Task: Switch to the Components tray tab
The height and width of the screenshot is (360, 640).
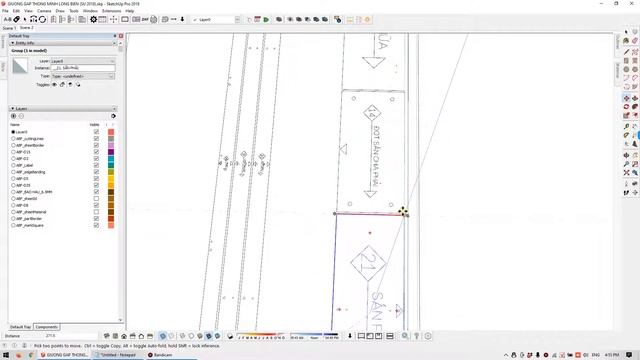Action: tap(47, 327)
